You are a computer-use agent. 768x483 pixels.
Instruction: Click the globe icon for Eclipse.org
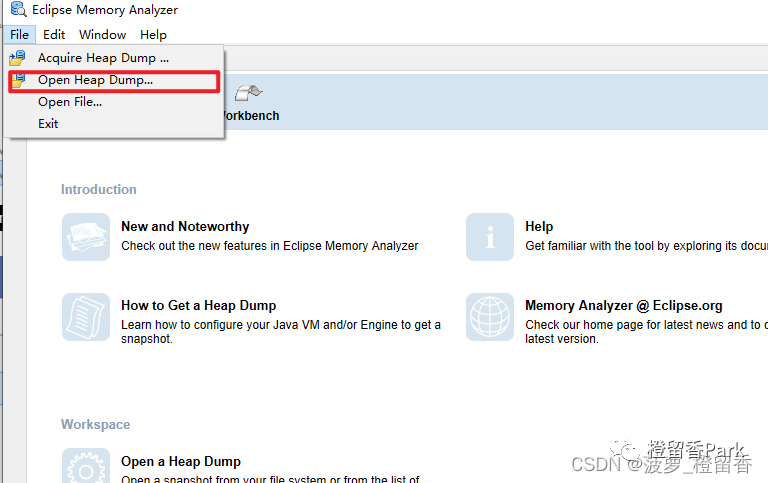[490, 317]
